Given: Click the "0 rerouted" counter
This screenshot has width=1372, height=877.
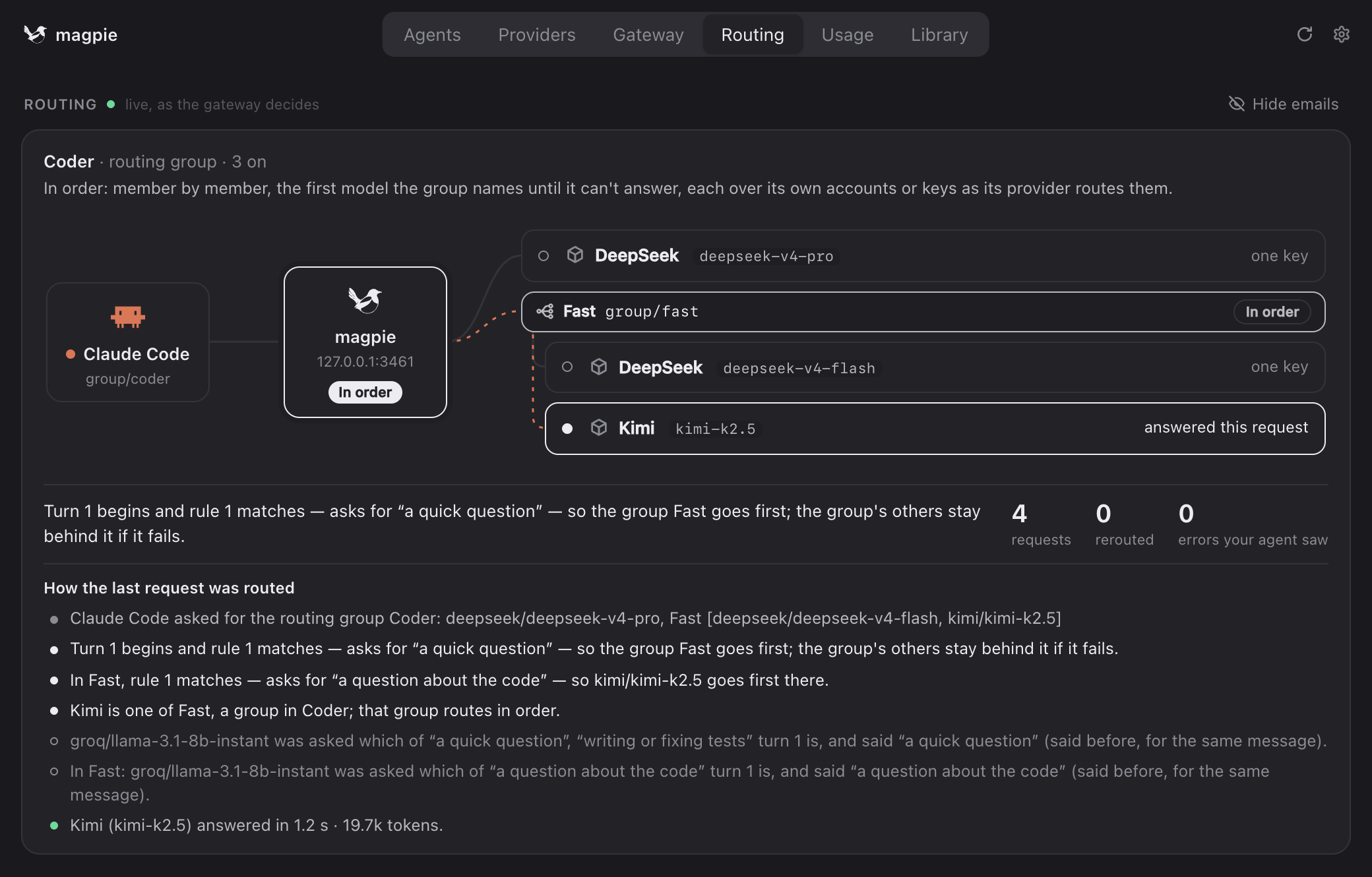Looking at the screenshot, I should click(x=1125, y=524).
